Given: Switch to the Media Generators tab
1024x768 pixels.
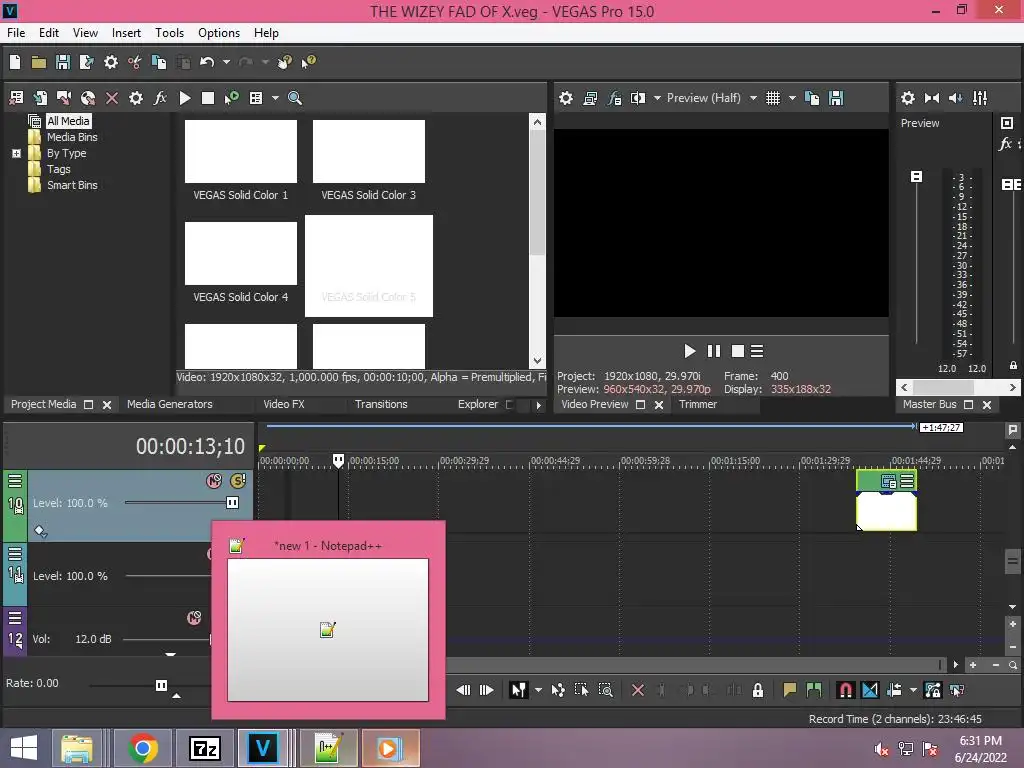Looking at the screenshot, I should tap(170, 404).
